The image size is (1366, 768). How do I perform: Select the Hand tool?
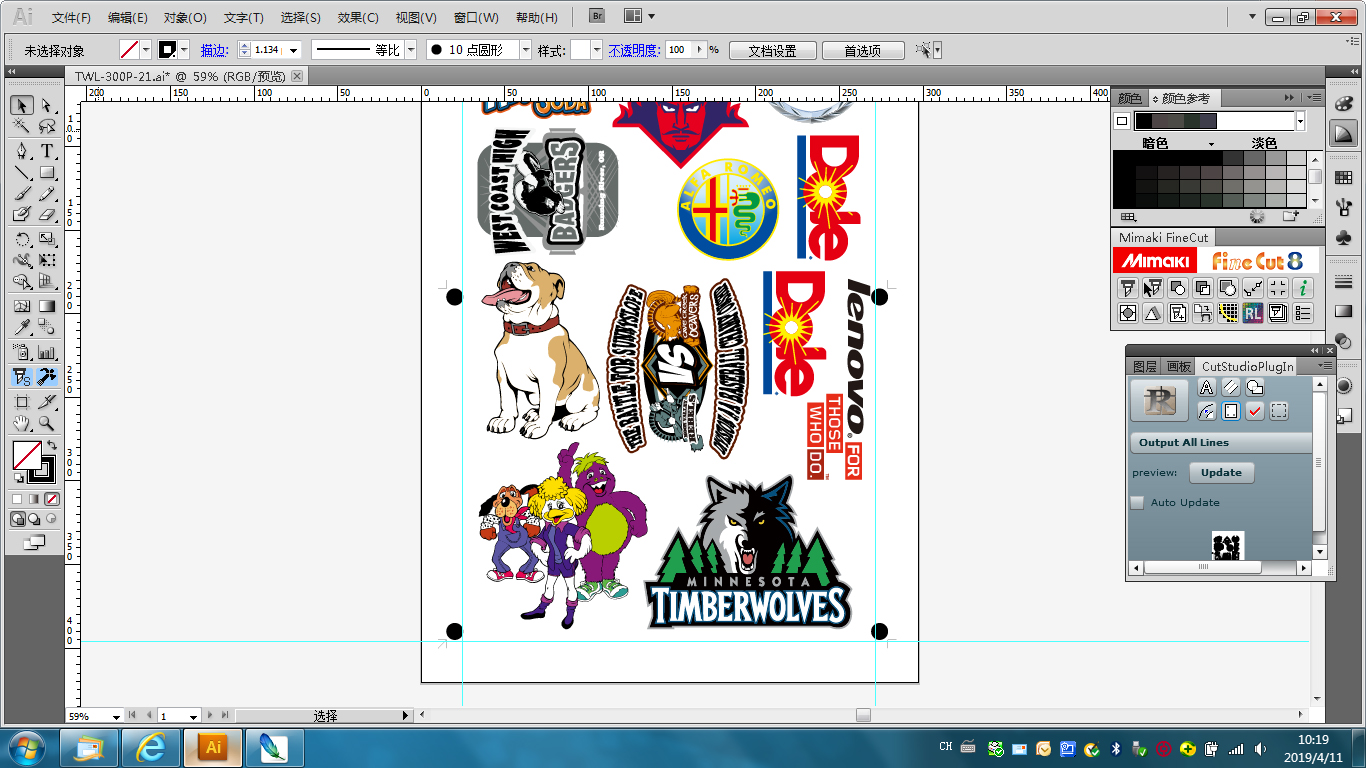tap(21, 424)
